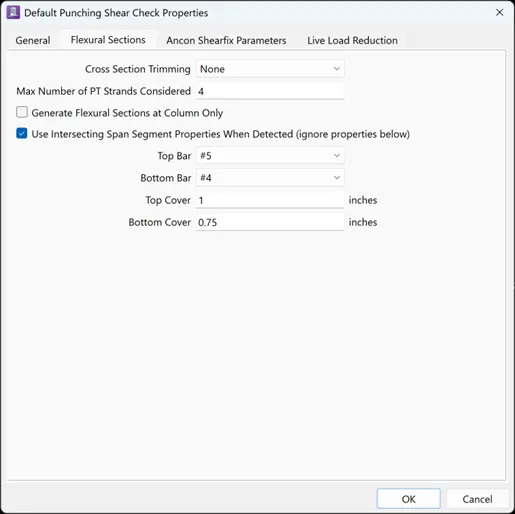Focus the Max Number of PT Strands field
515x514 pixels.
pyautogui.click(x=270, y=91)
